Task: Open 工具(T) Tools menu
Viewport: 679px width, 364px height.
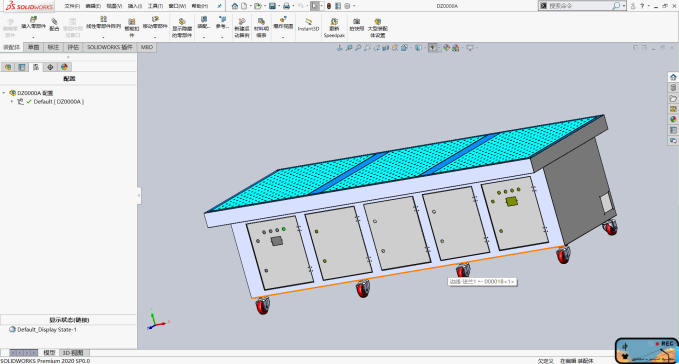Action: point(155,6)
